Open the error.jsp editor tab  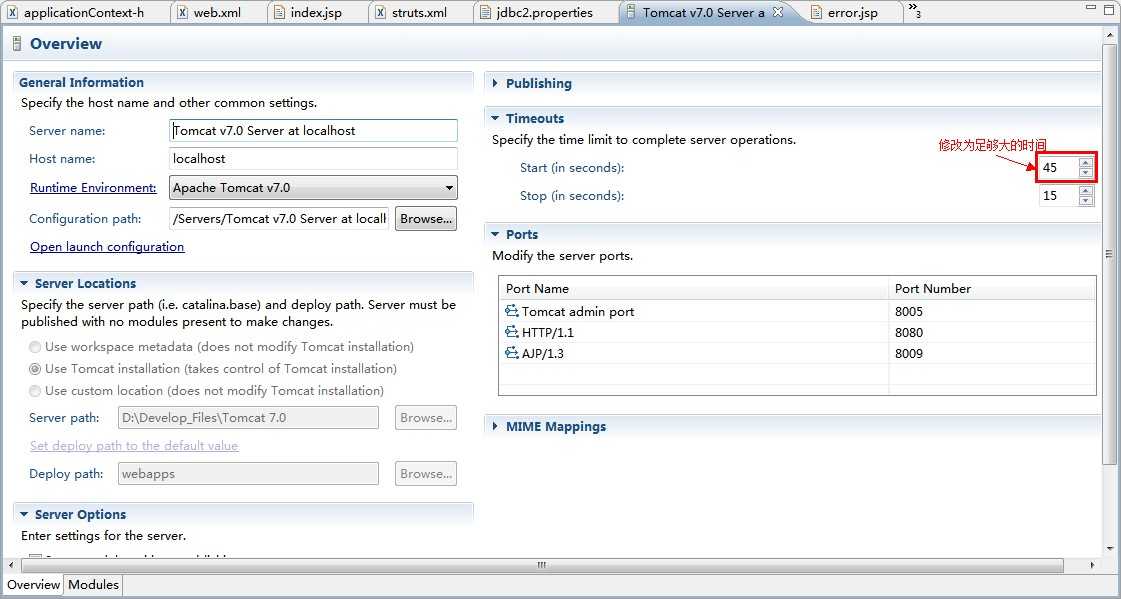[852, 12]
